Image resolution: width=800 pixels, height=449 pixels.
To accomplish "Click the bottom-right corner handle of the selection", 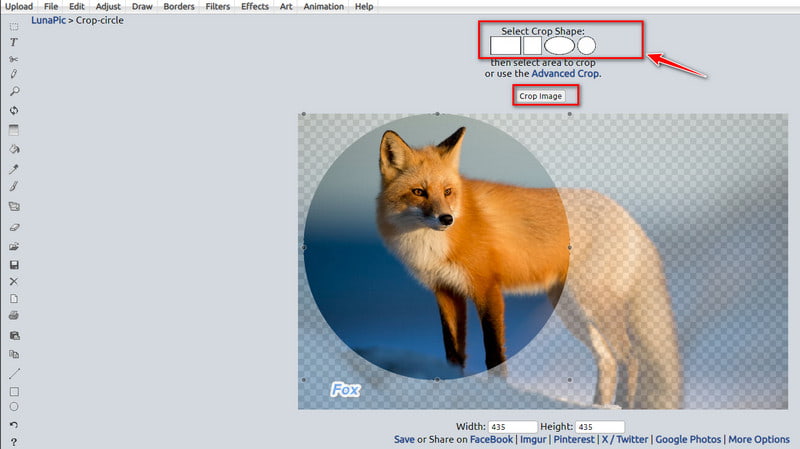I will coord(570,380).
